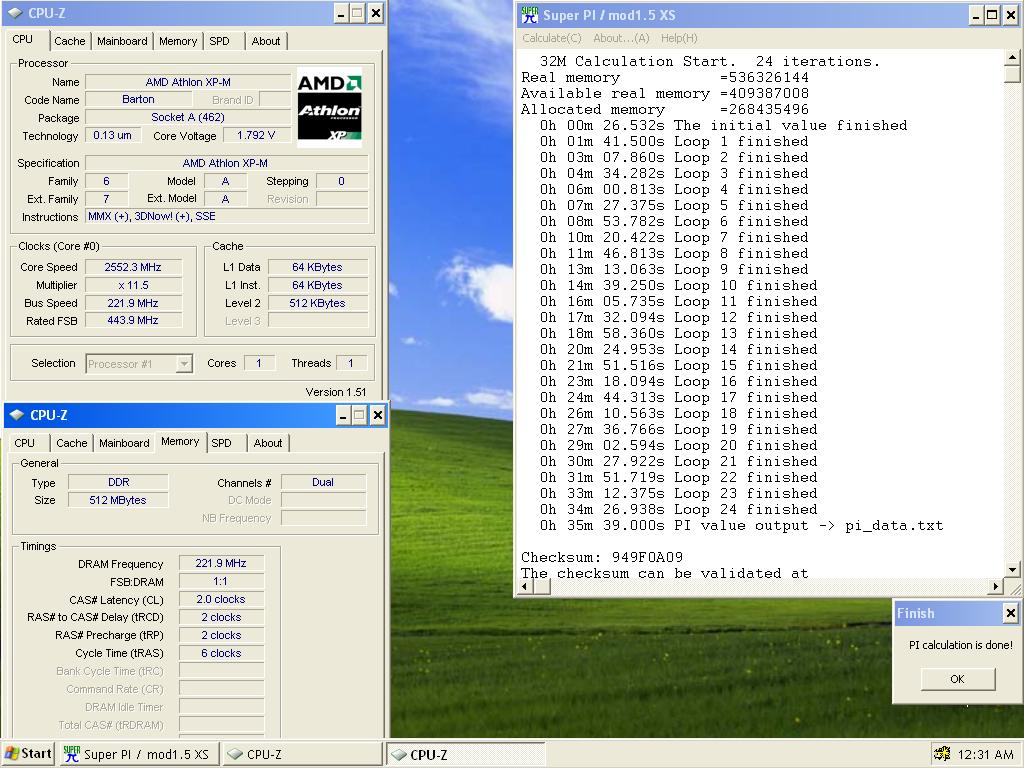Click Code Name value Barton
Screen dimensions: 1024x768
tap(138, 99)
